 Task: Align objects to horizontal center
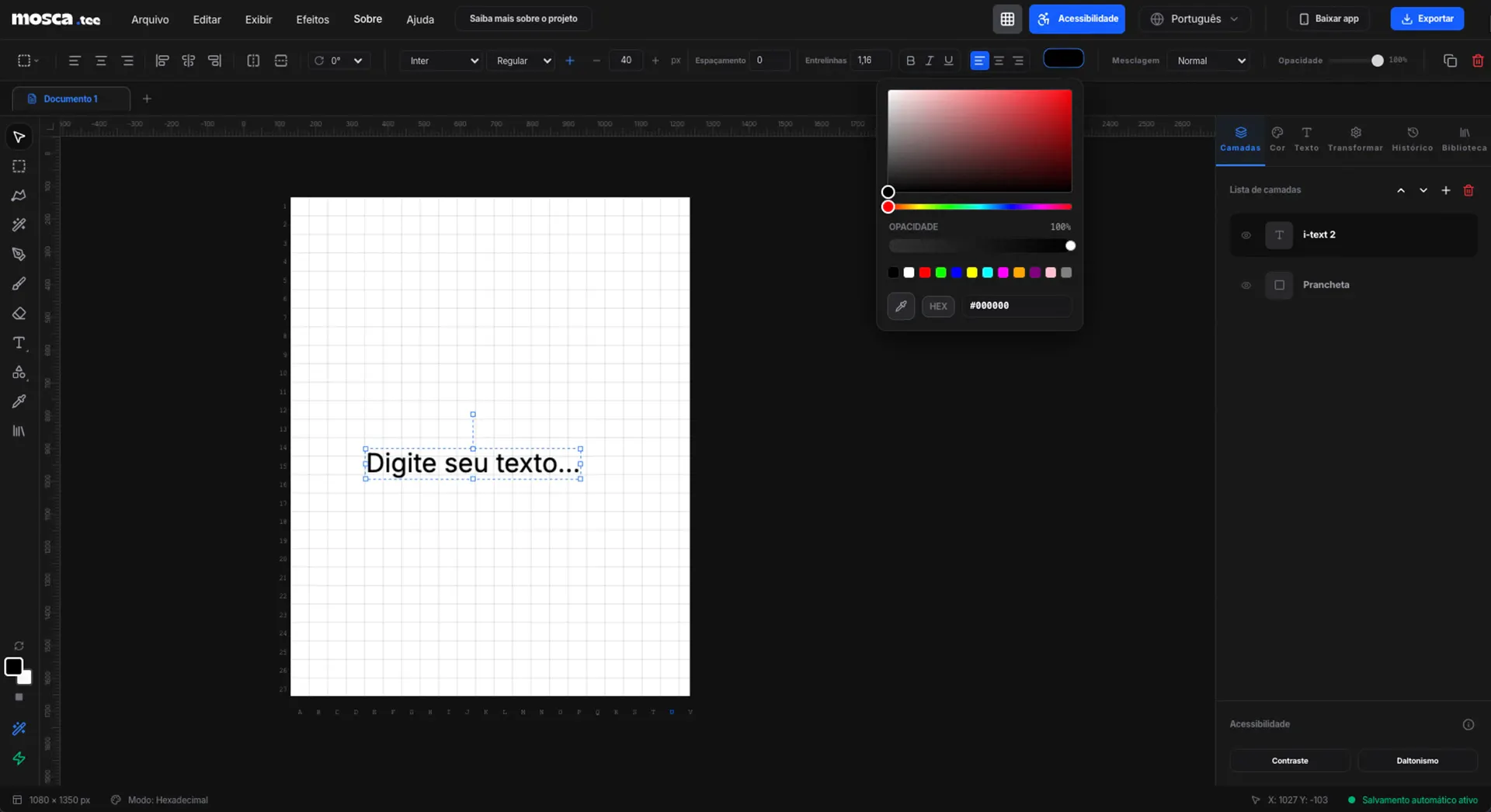pos(188,61)
